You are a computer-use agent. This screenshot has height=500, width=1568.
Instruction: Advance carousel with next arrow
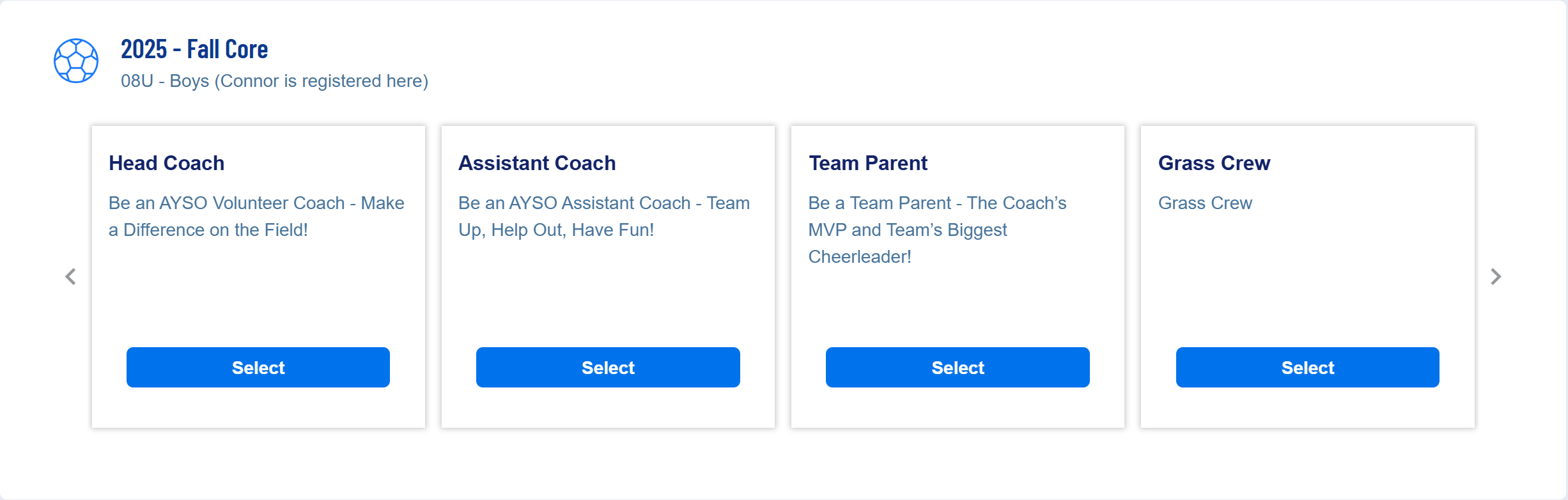[1496, 277]
